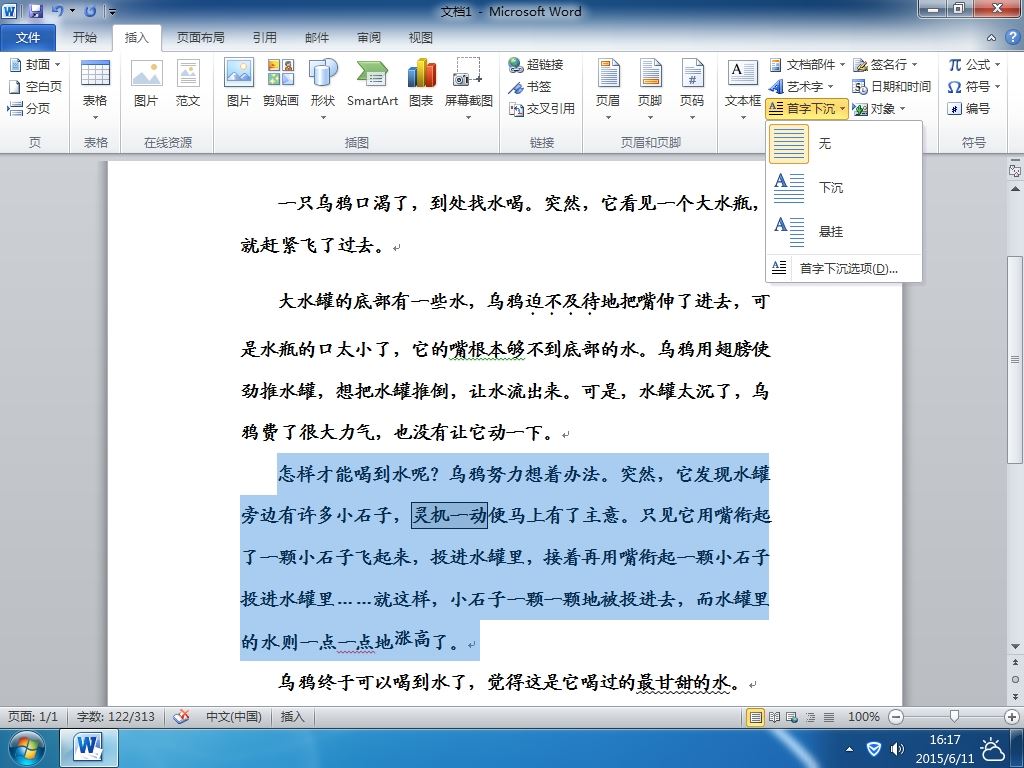Undo the last action
The height and width of the screenshot is (768, 1024).
click(57, 11)
